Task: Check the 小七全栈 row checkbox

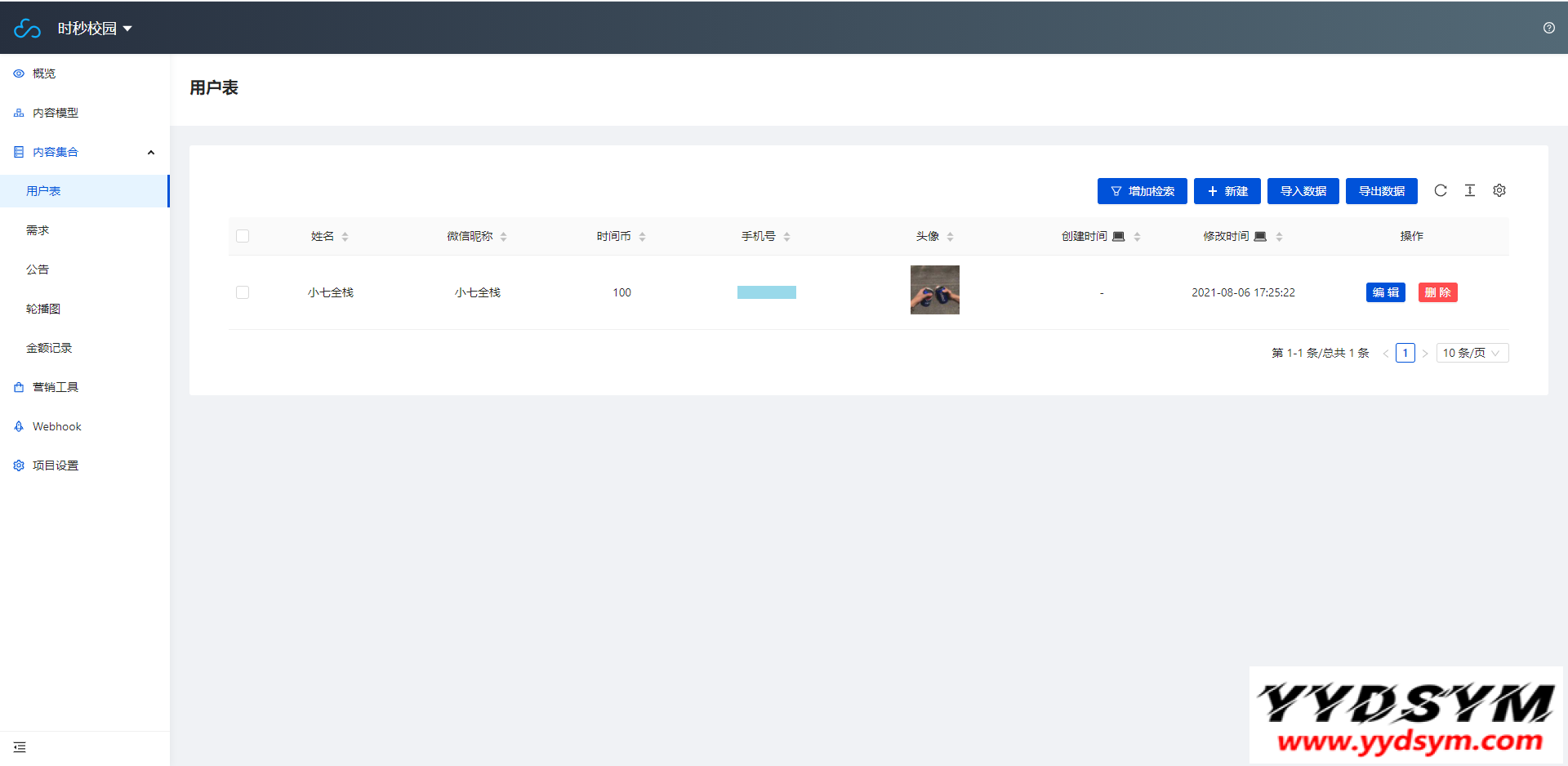Action: tap(243, 292)
